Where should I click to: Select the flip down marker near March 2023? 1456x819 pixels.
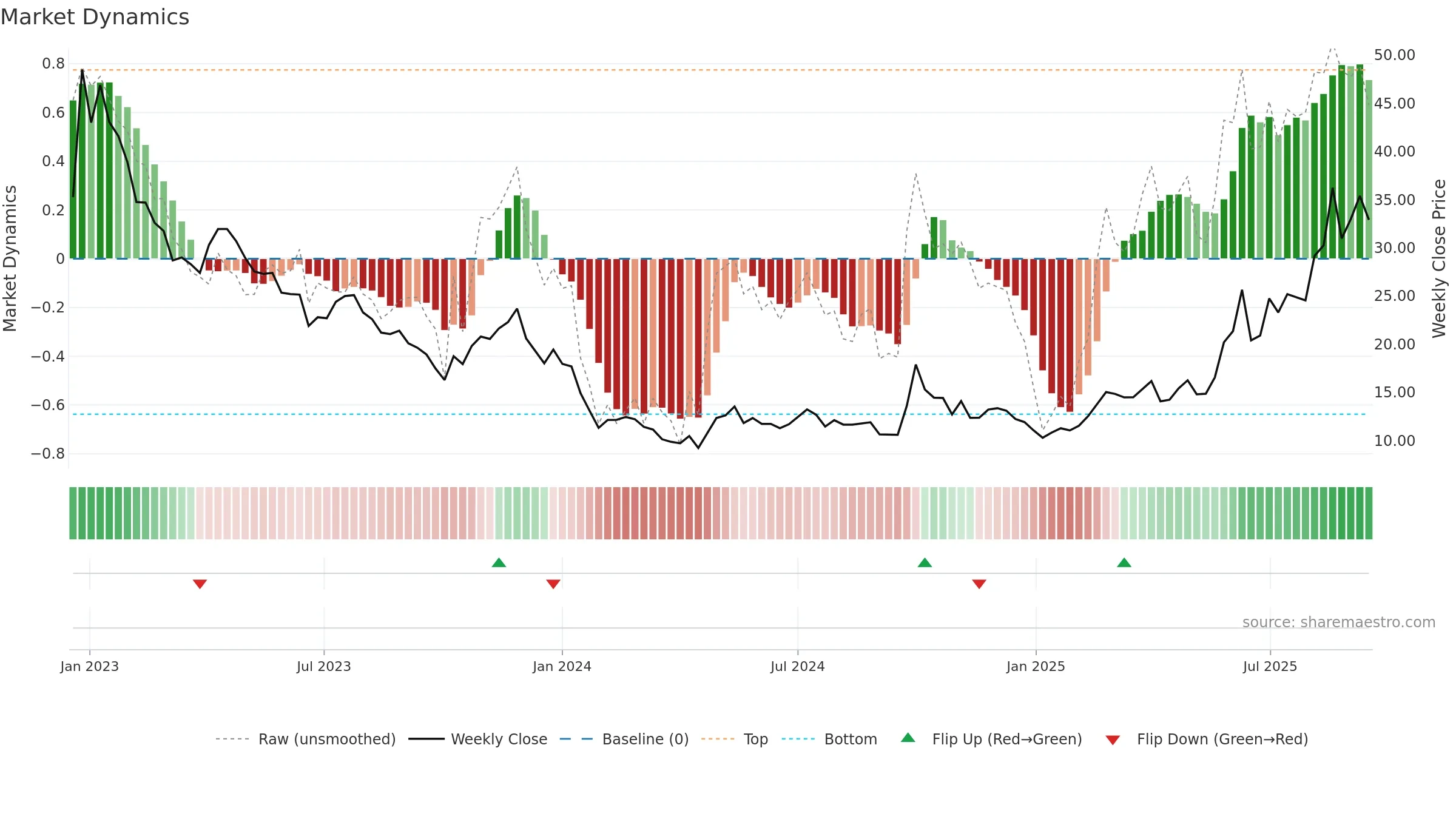(x=200, y=584)
